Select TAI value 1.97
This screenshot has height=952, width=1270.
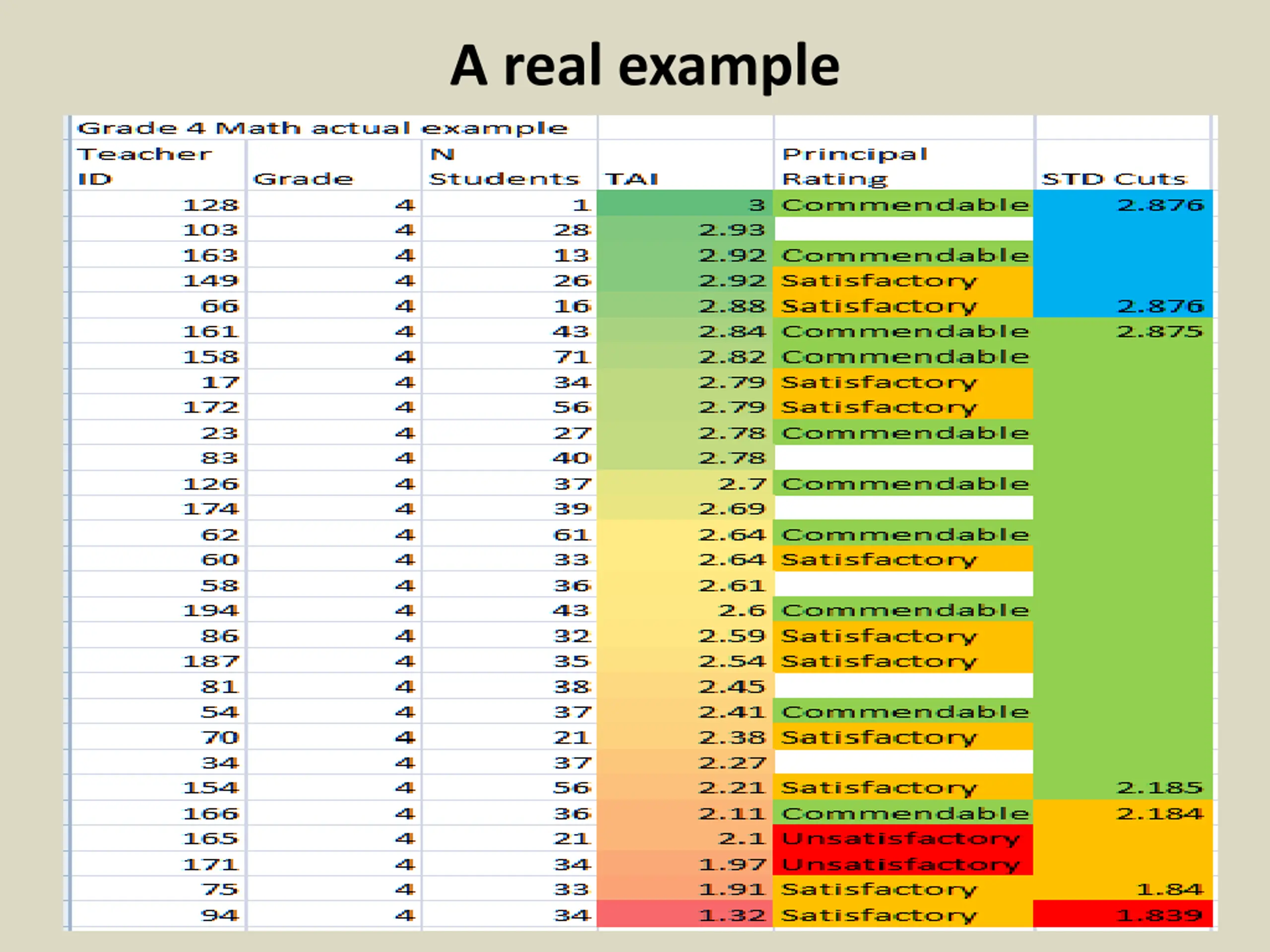click(x=685, y=864)
